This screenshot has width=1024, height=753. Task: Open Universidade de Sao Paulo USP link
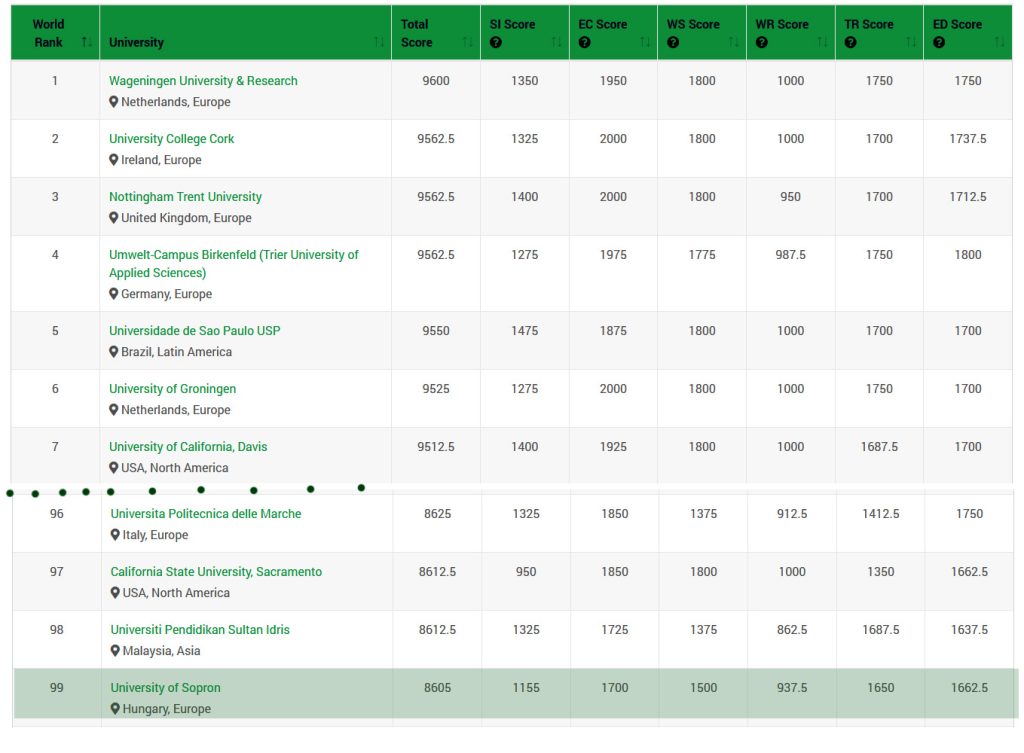[194, 331]
